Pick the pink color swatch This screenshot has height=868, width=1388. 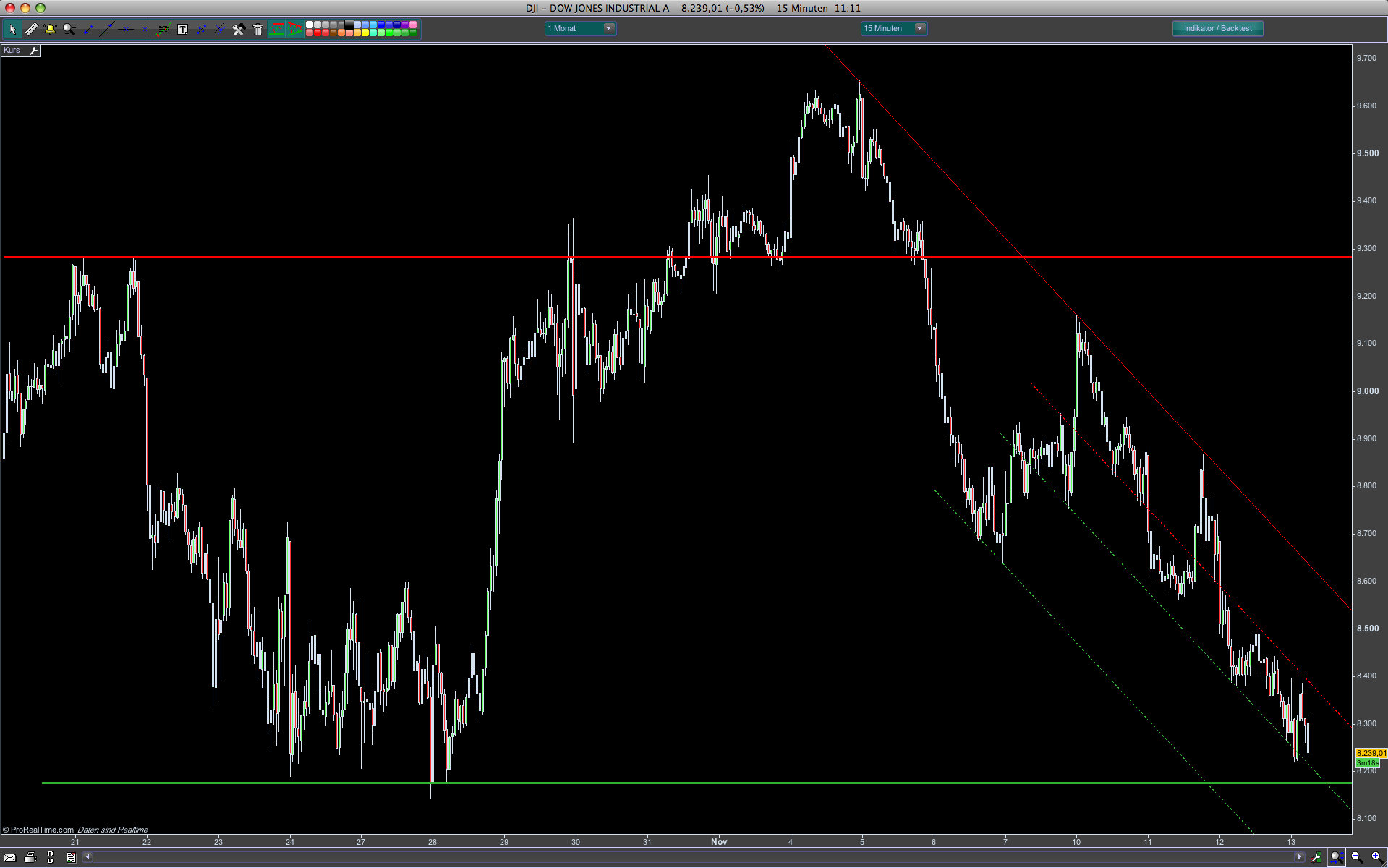(413, 25)
